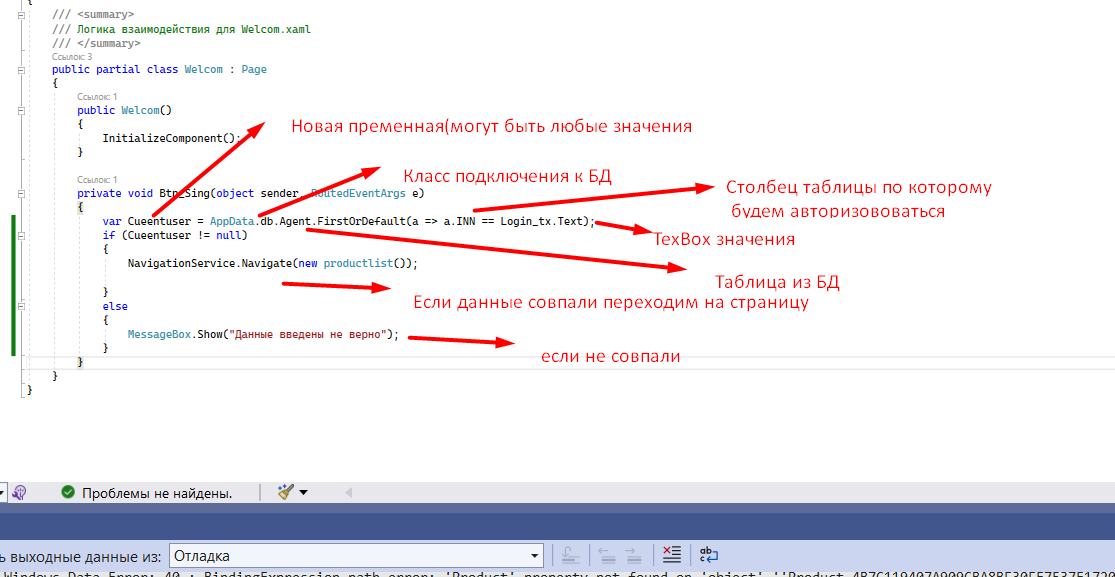1115x577 pixels.
Task: Click 'public partial class' keywords
Action: [x=115, y=70]
